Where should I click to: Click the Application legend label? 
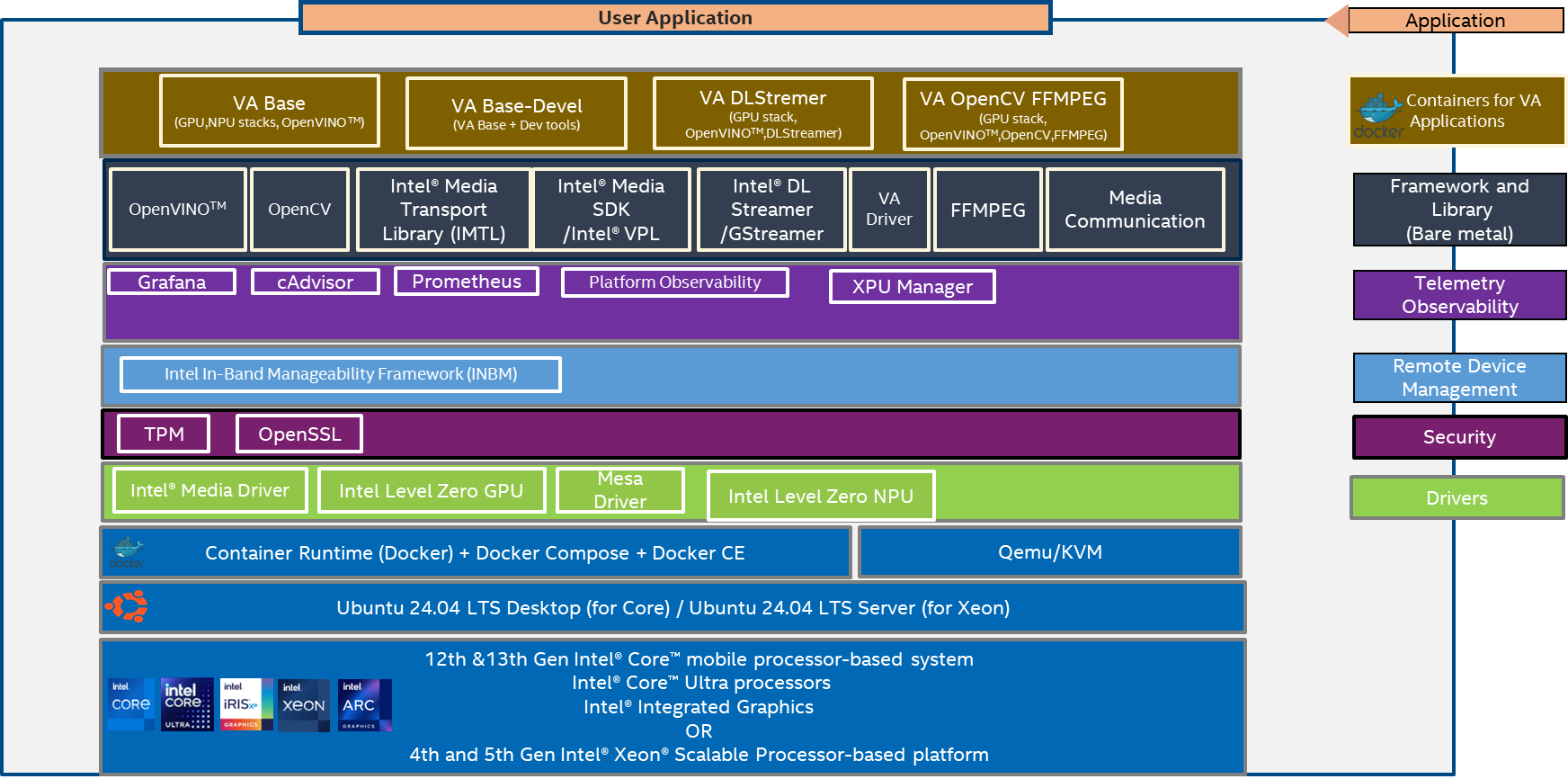point(1456,21)
